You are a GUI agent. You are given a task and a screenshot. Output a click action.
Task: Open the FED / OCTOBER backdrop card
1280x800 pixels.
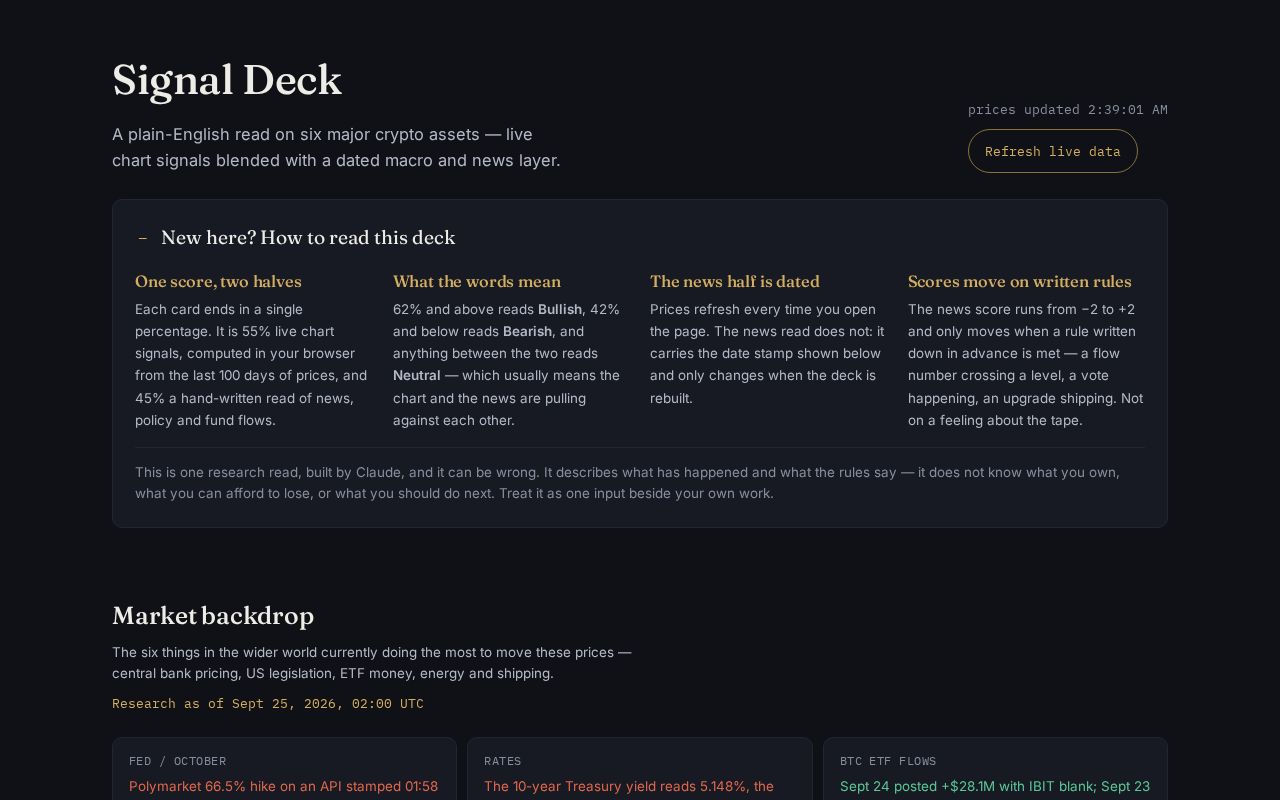(284, 769)
